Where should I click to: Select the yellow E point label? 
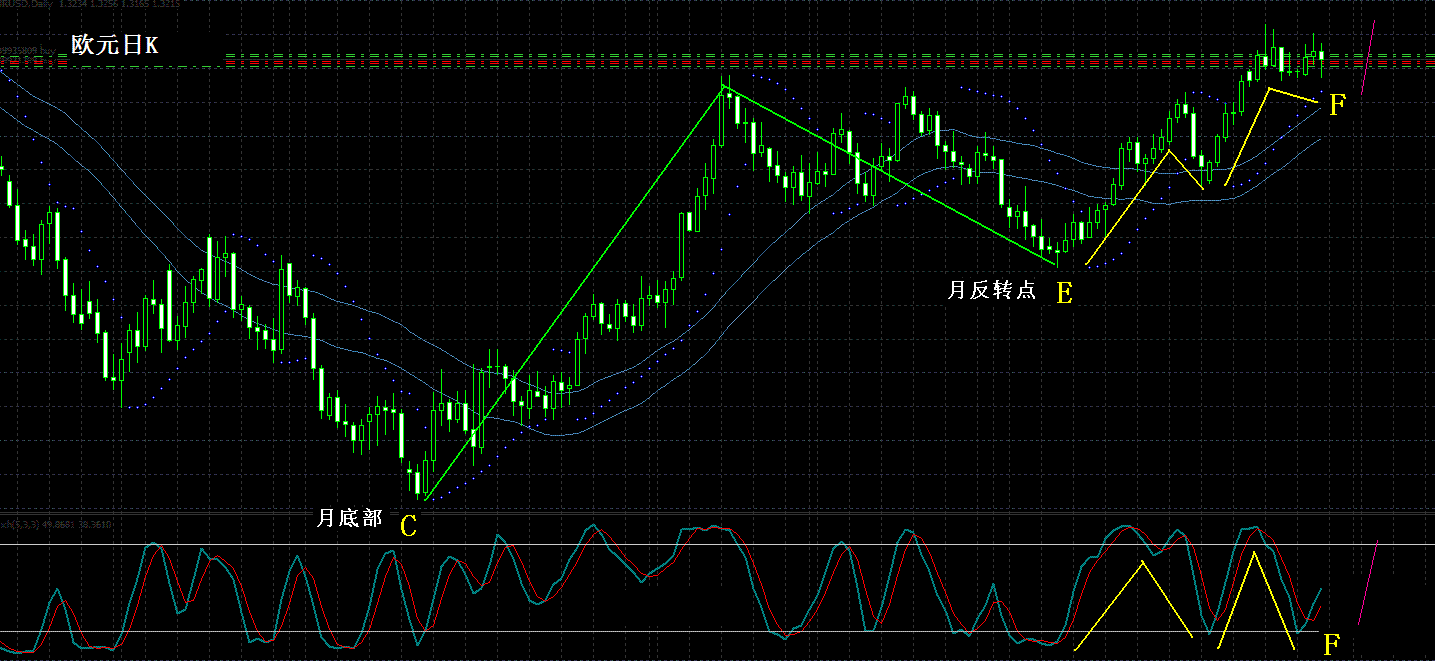[x=1064, y=293]
